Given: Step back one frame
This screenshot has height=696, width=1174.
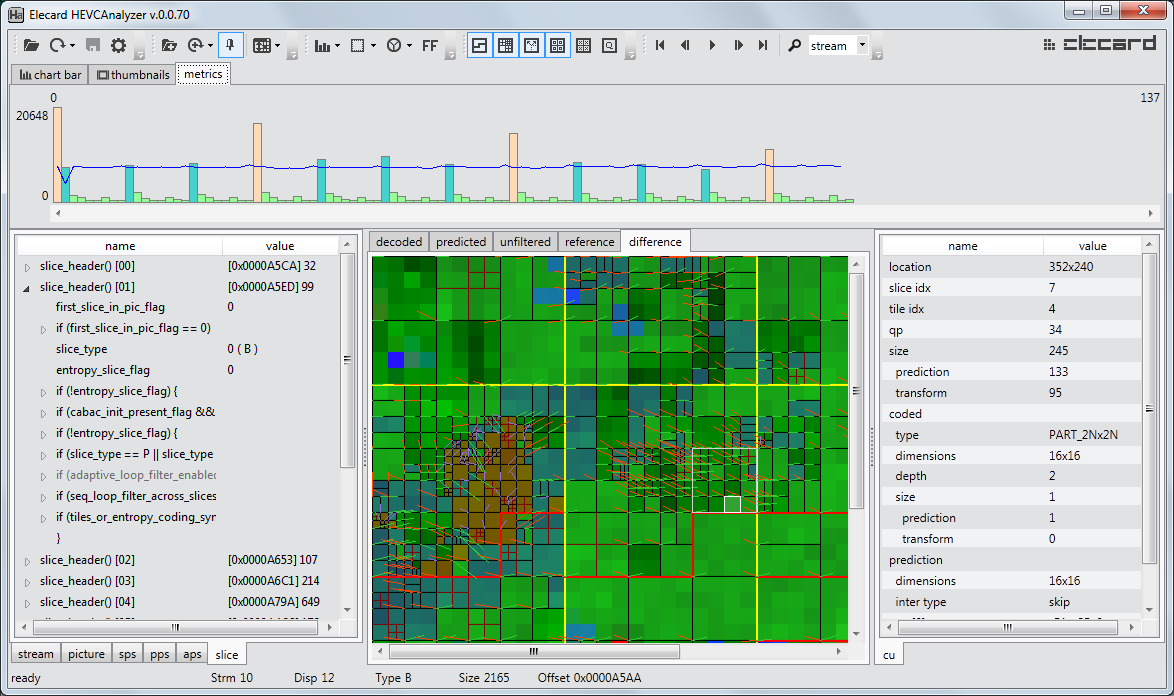Looking at the screenshot, I should 685,46.
